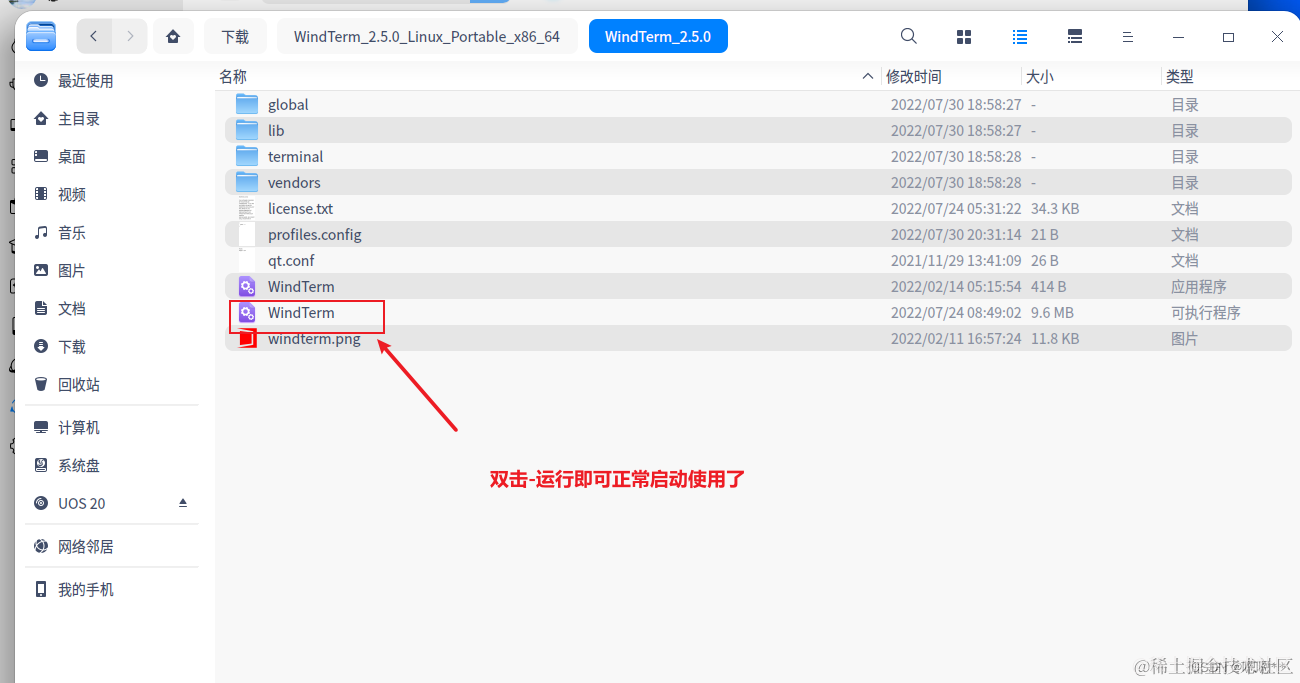Switch to icon grid view
Viewport: 1300px width, 683px height.
964,37
